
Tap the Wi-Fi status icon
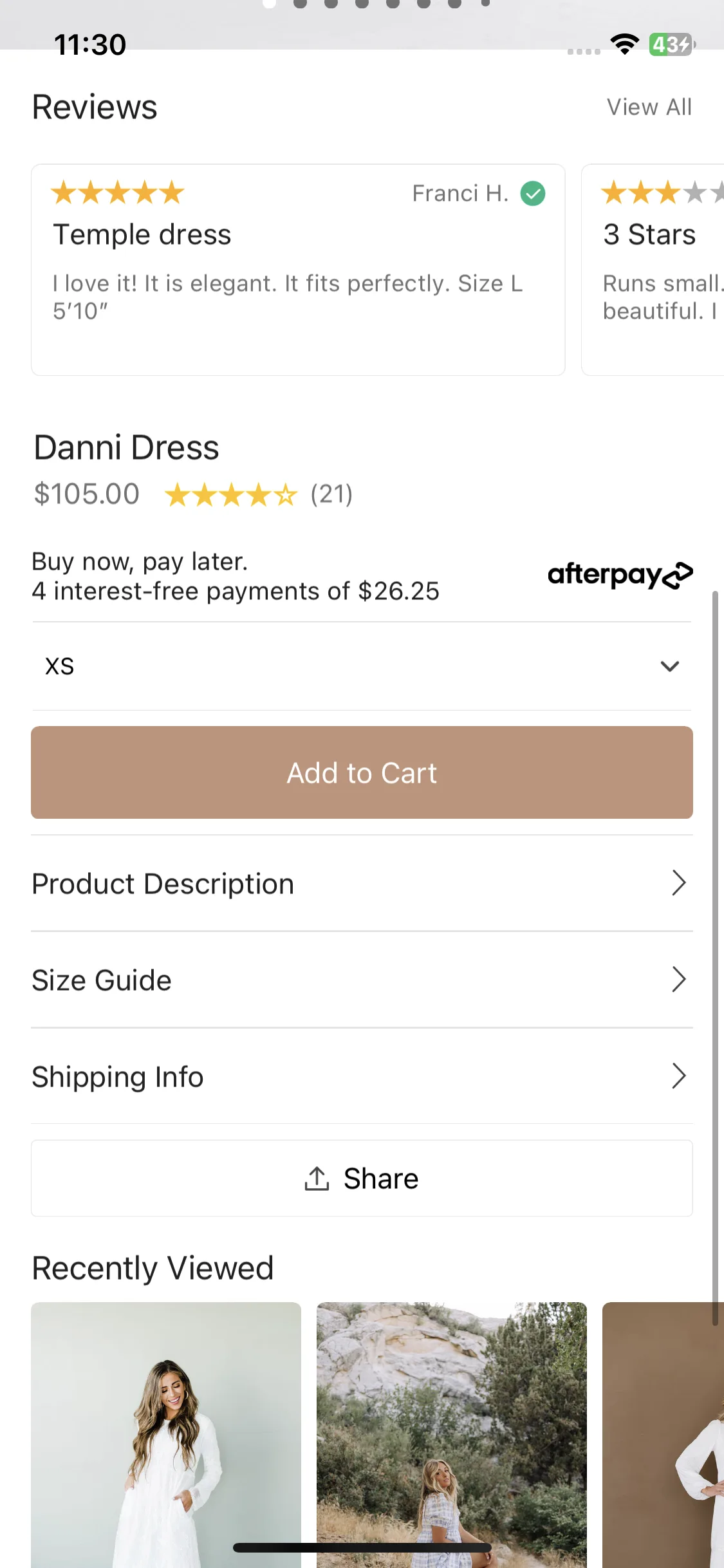tap(624, 44)
